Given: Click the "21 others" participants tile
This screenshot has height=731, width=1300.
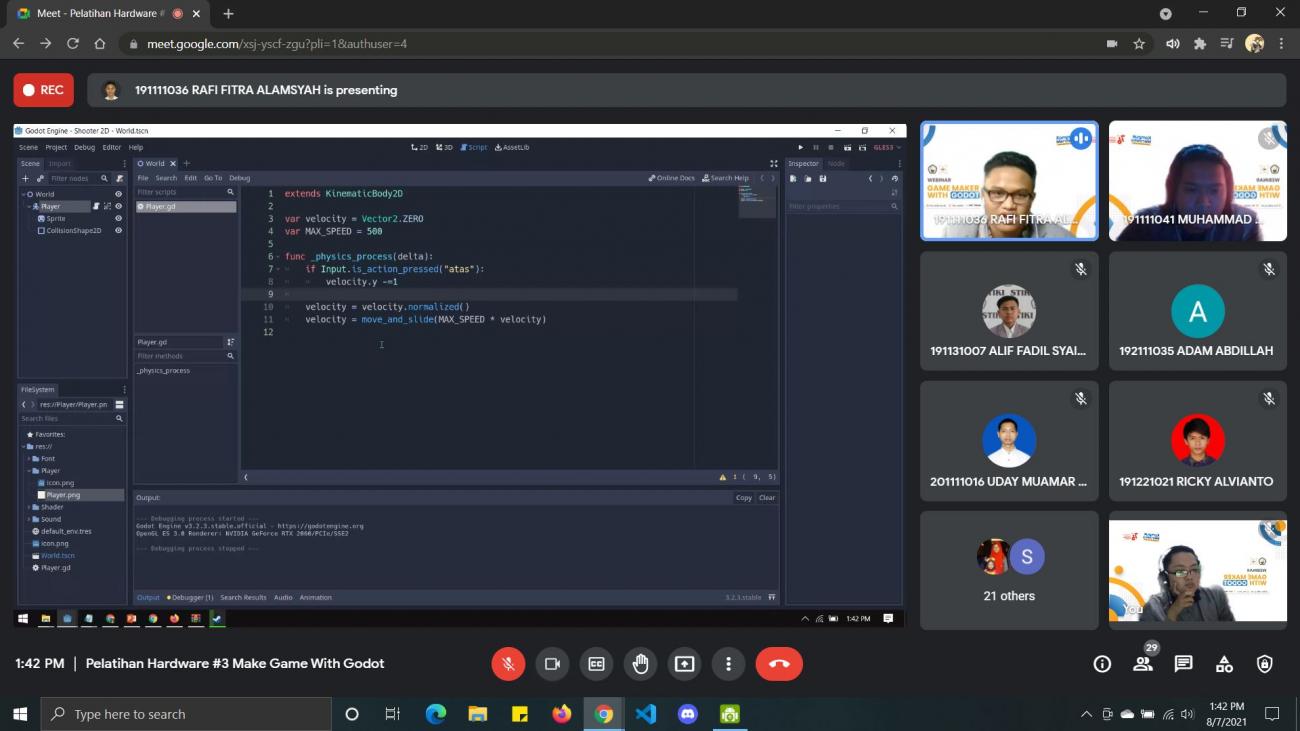Looking at the screenshot, I should tap(1009, 570).
